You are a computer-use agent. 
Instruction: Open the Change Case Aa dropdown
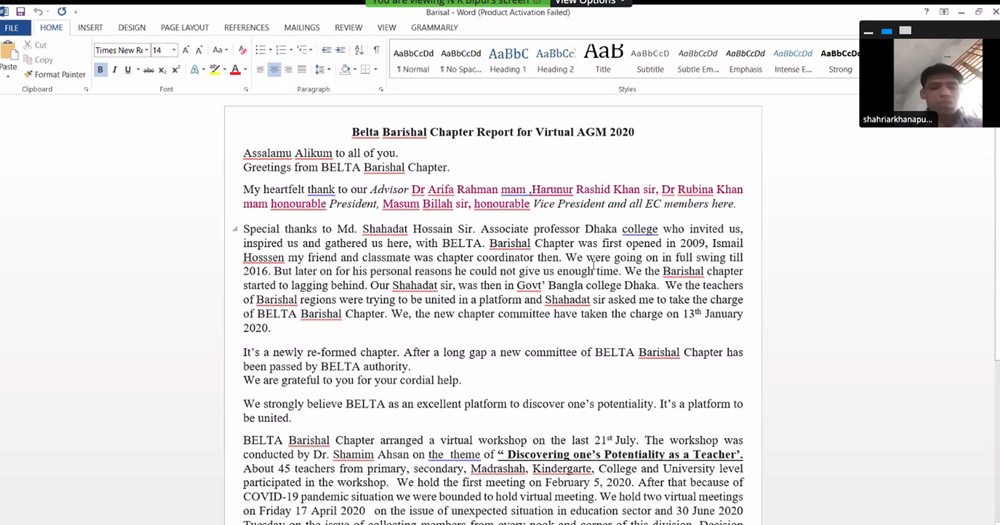(x=219, y=50)
